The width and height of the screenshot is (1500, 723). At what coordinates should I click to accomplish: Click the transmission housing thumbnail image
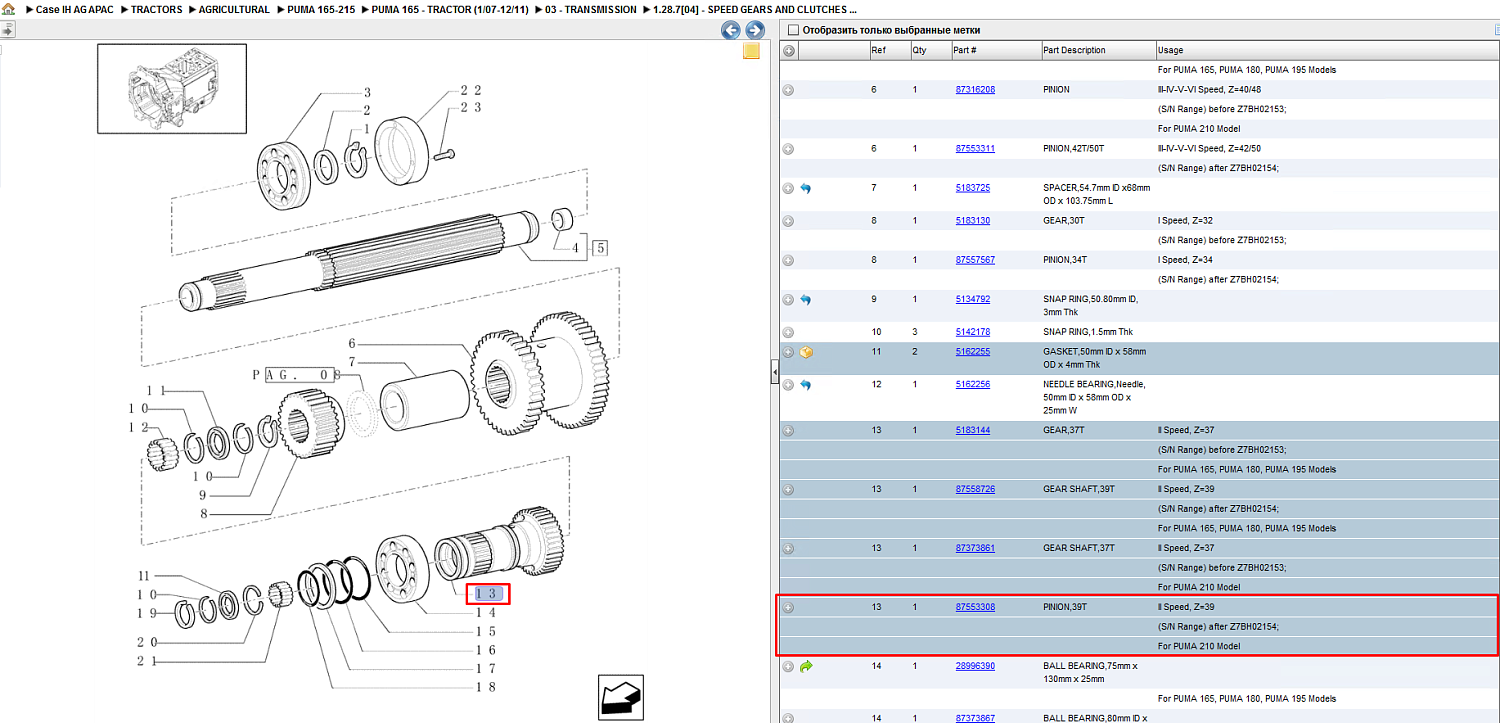click(172, 89)
